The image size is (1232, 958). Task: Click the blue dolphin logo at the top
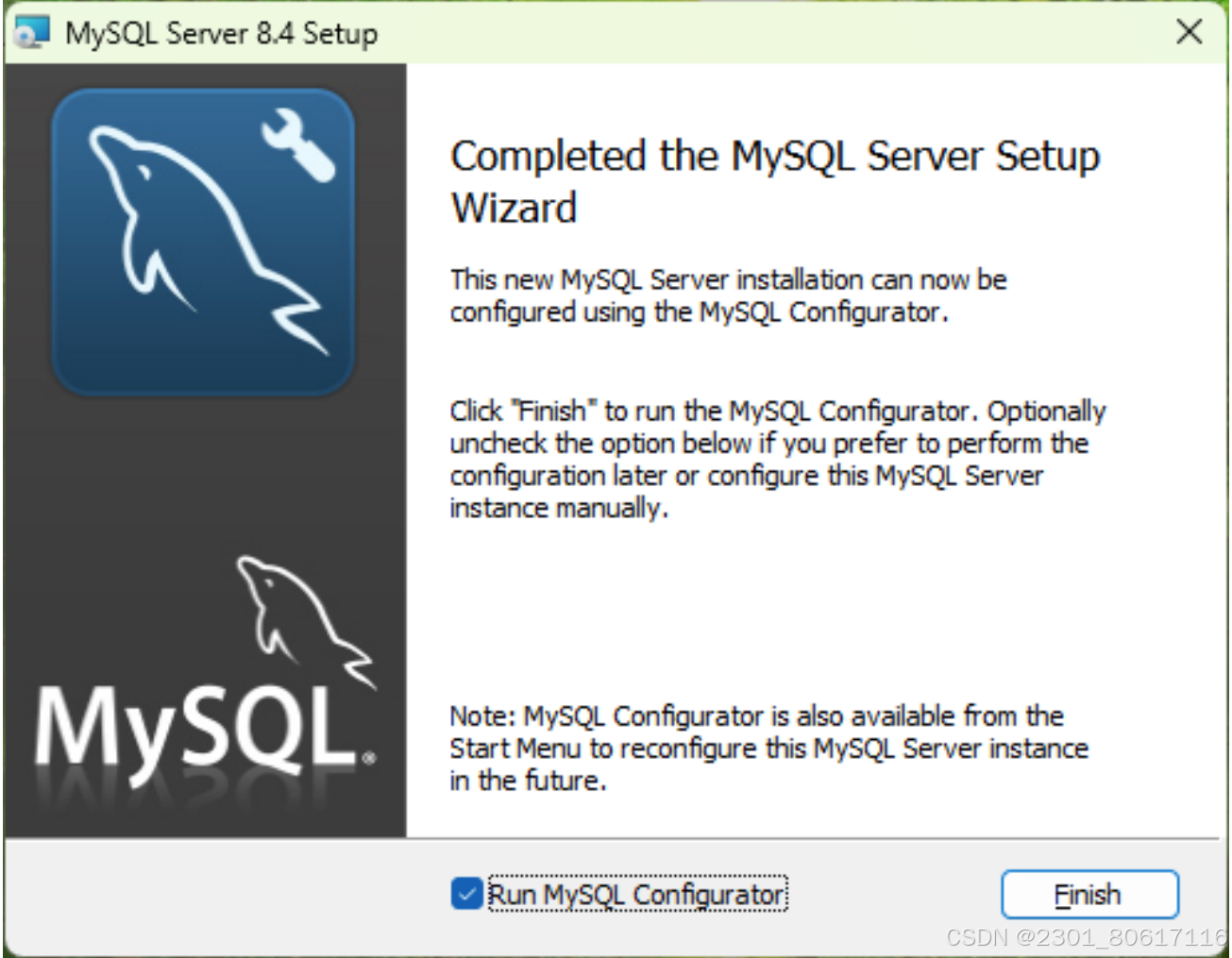[x=203, y=239]
